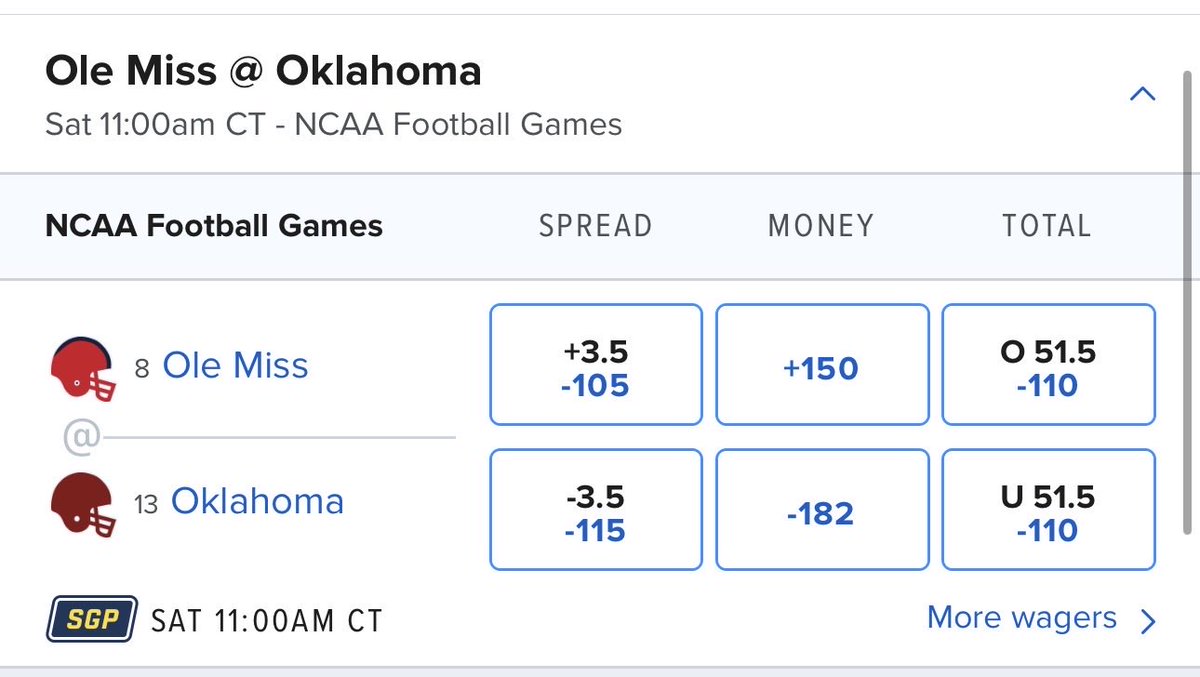Open the Ole Miss team link
The height and width of the screenshot is (677, 1200).
(x=235, y=366)
